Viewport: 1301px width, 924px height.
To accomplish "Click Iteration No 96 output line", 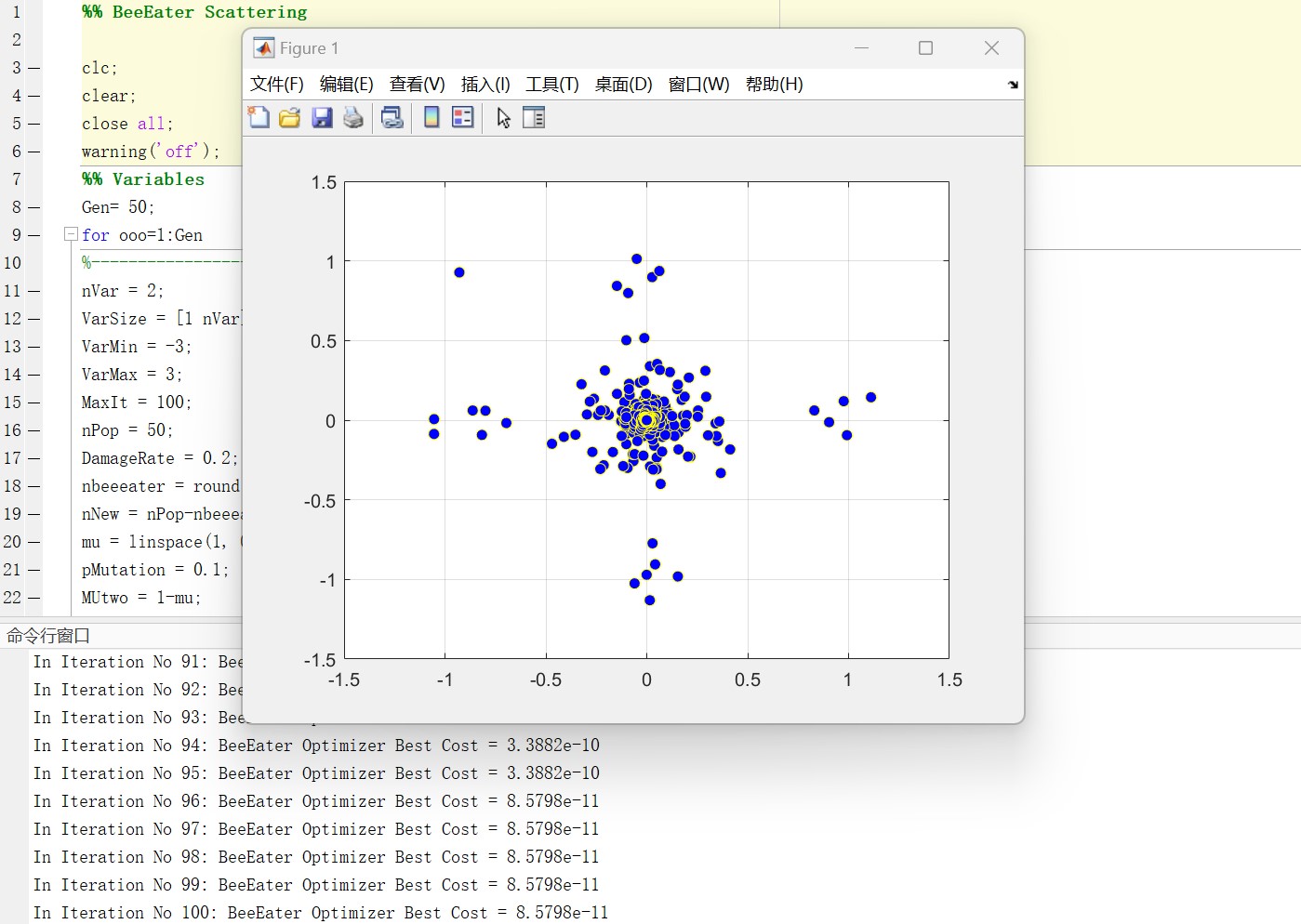I will pos(316,801).
